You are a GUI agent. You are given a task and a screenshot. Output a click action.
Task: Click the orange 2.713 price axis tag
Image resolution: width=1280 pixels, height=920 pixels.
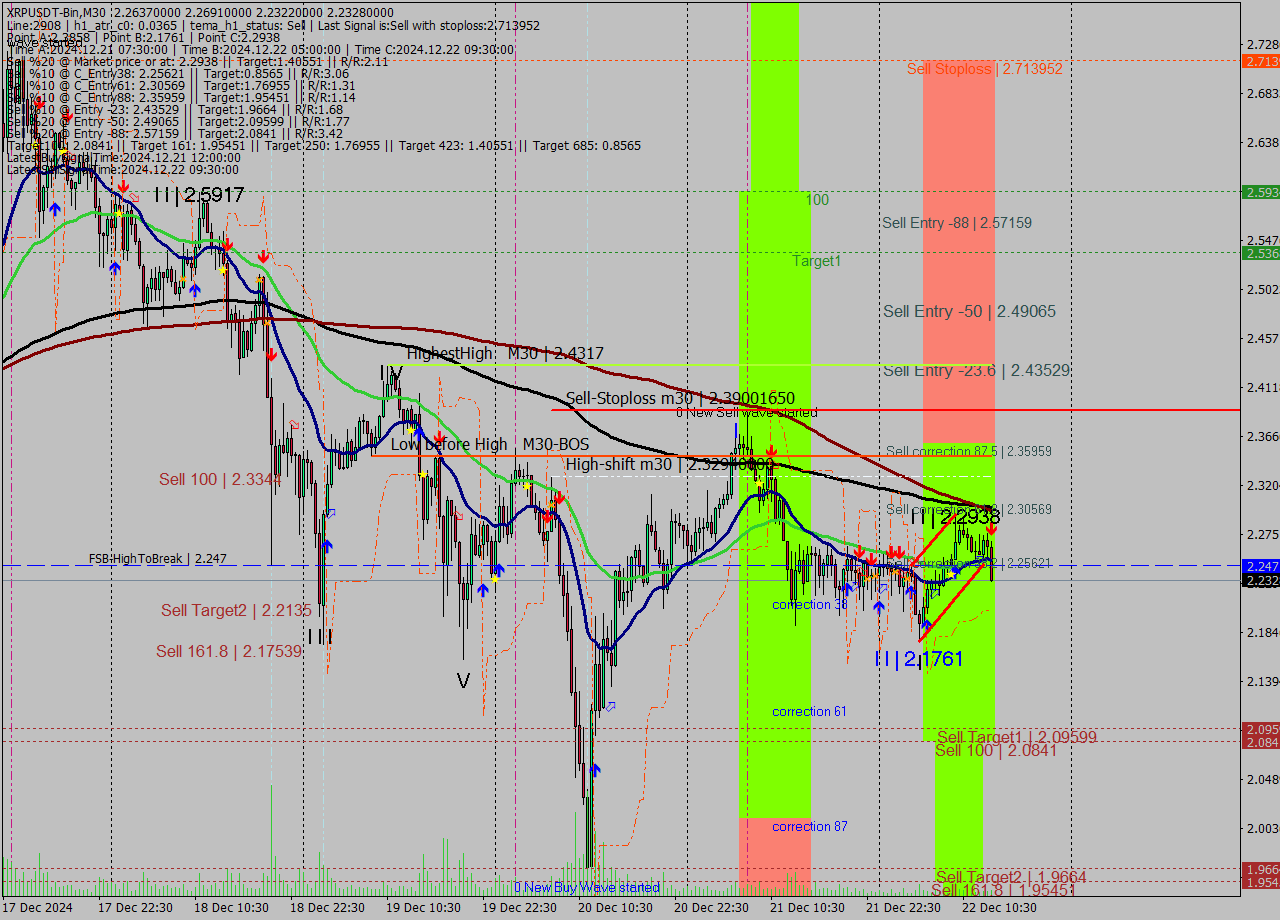[x=1259, y=62]
